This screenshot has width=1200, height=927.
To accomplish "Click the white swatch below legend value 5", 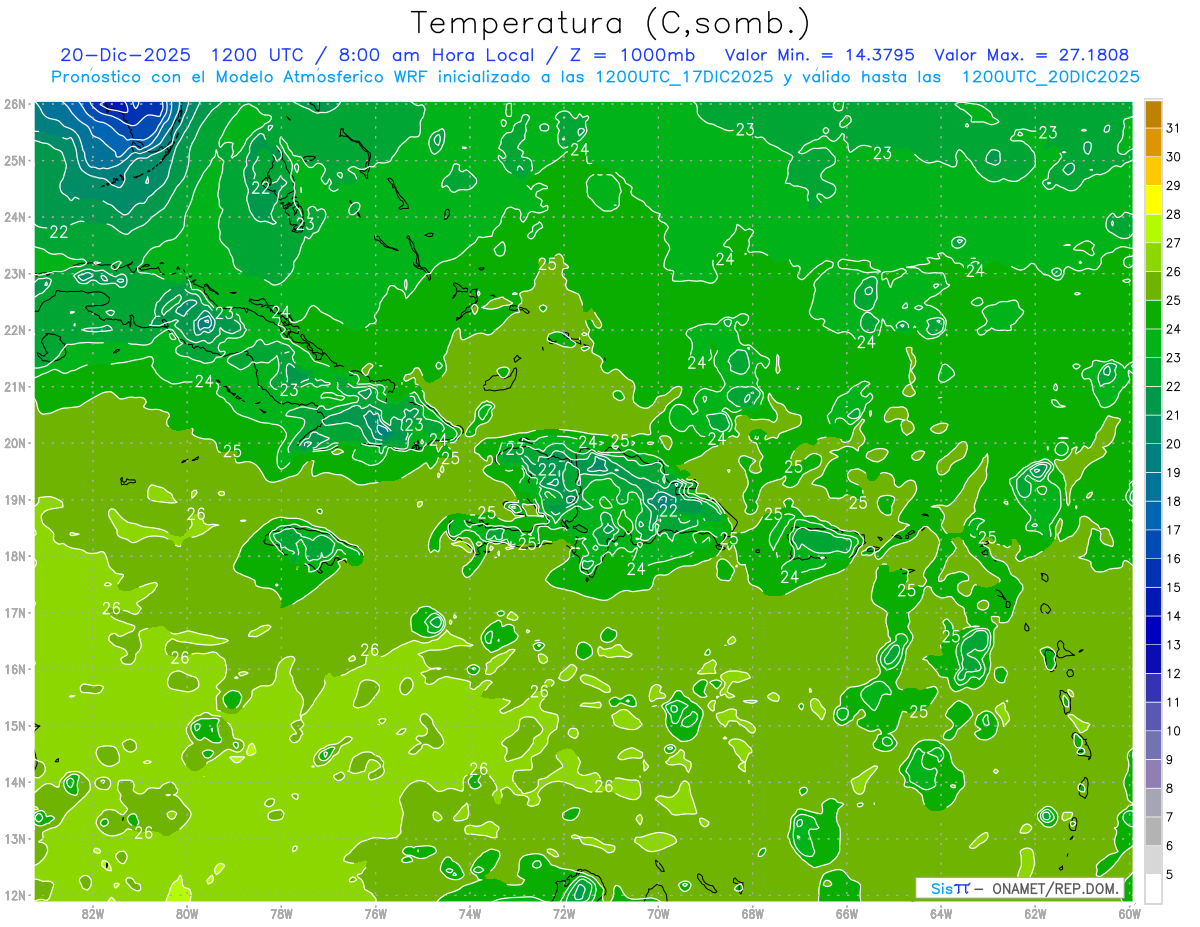I will (1153, 888).
